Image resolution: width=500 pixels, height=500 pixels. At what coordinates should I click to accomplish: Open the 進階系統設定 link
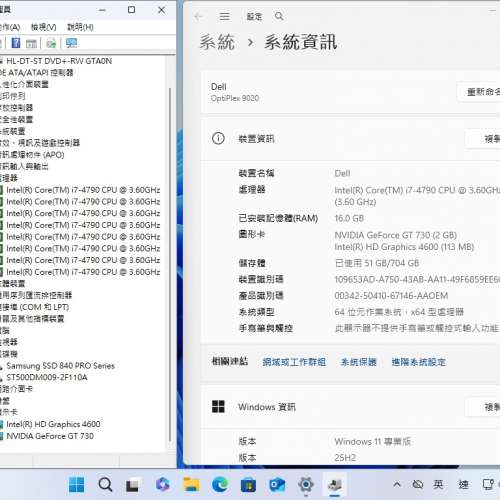(x=419, y=362)
